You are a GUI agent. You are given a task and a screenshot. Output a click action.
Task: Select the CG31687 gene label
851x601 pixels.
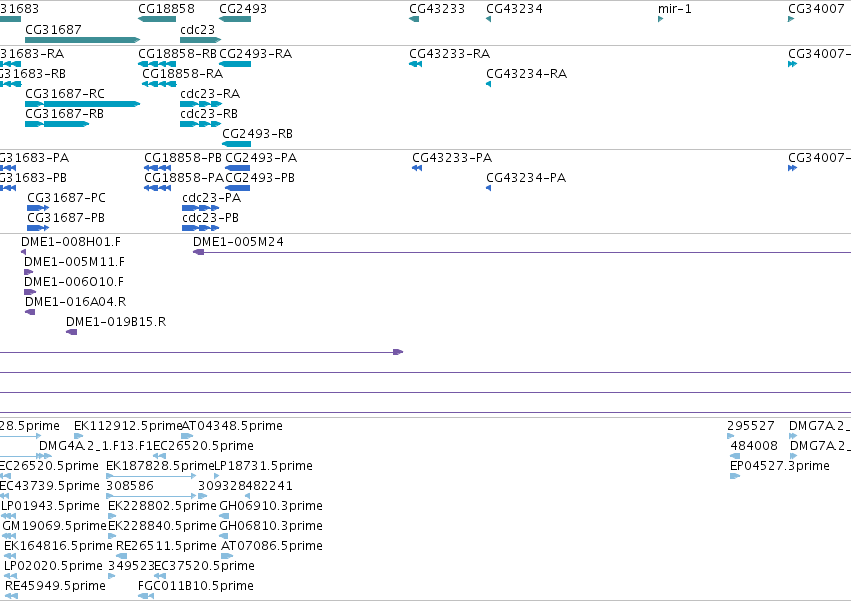pyautogui.click(x=53, y=29)
